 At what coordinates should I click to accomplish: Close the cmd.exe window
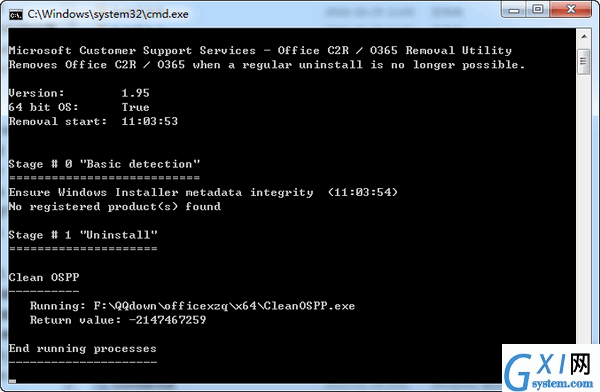[571, 10]
